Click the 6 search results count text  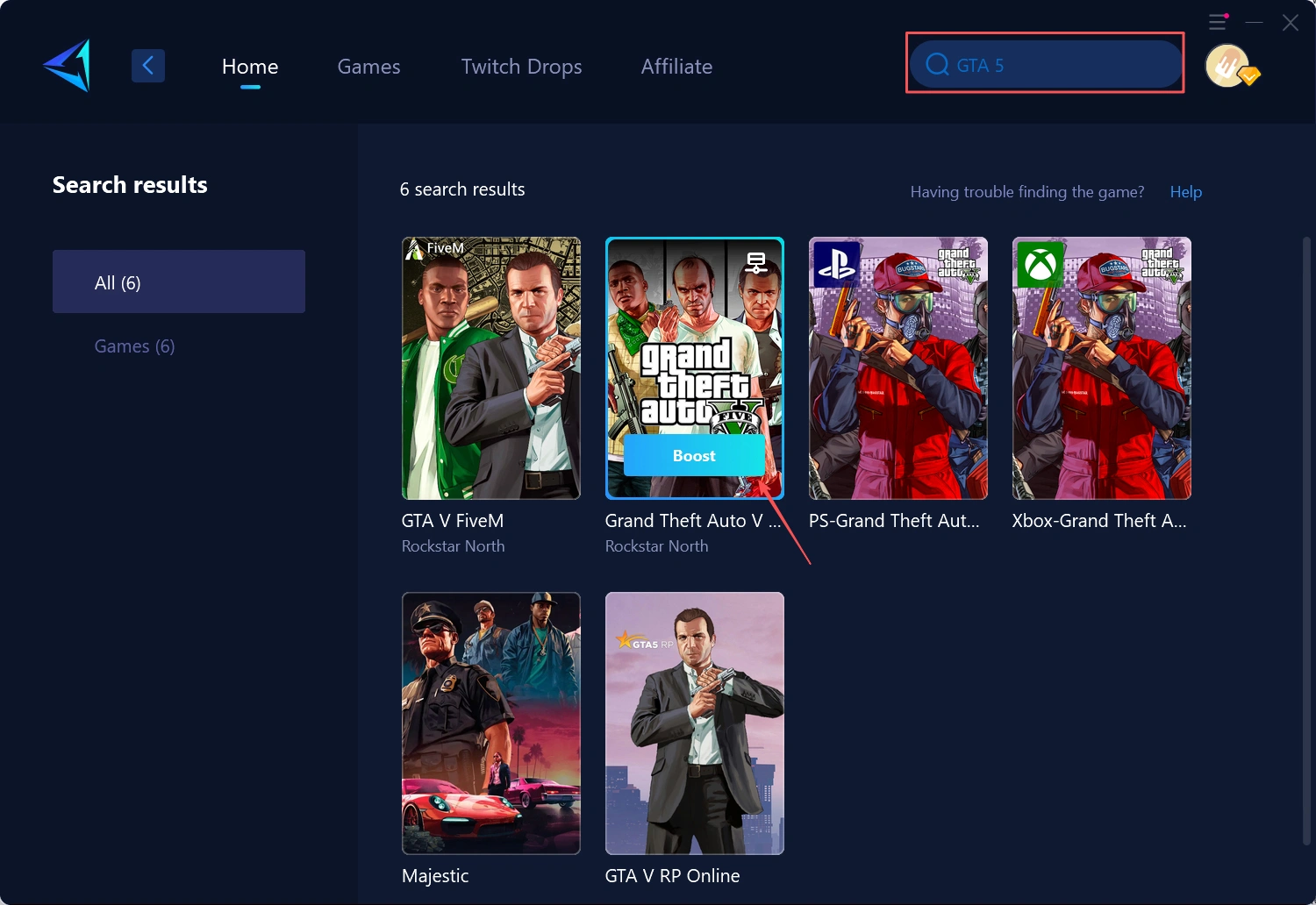coord(462,189)
